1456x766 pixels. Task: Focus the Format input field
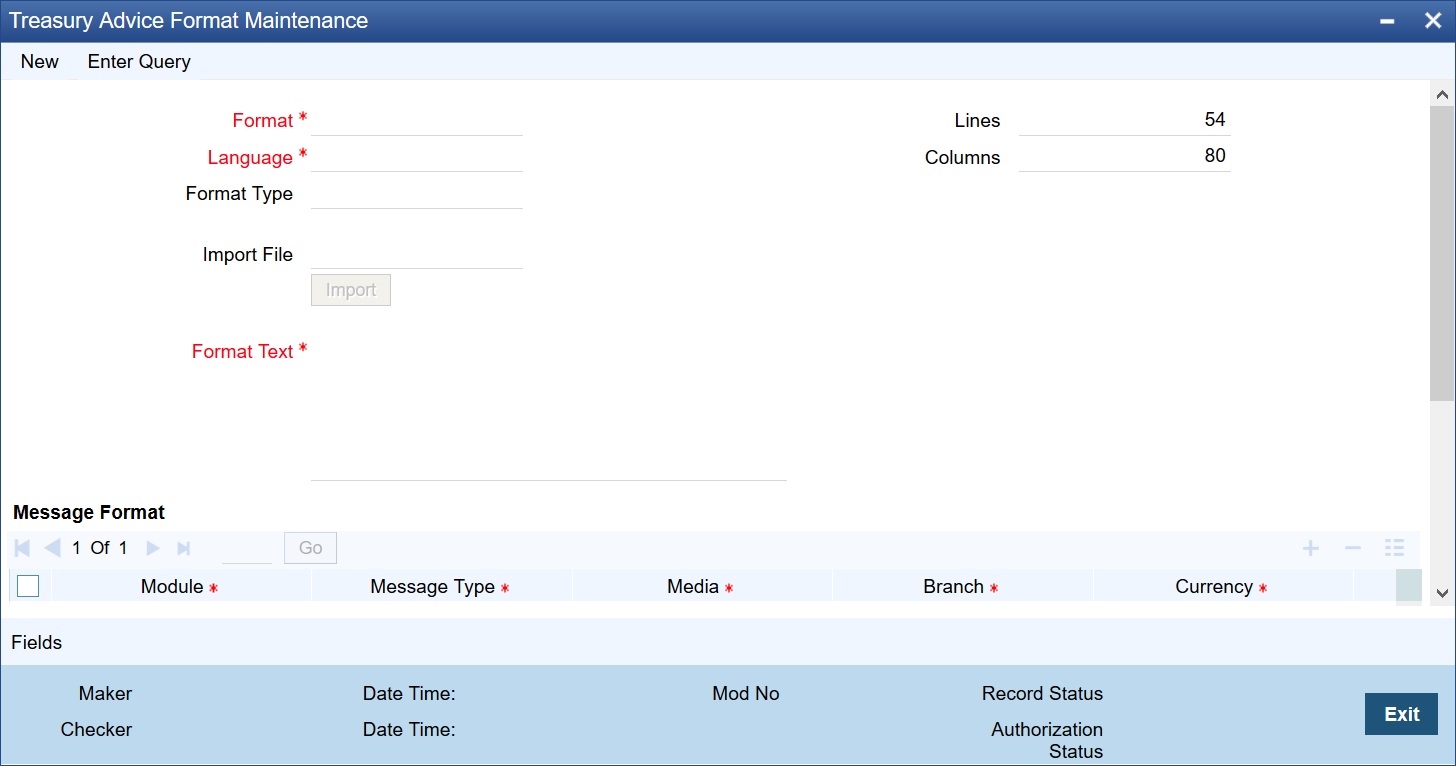pos(417,120)
